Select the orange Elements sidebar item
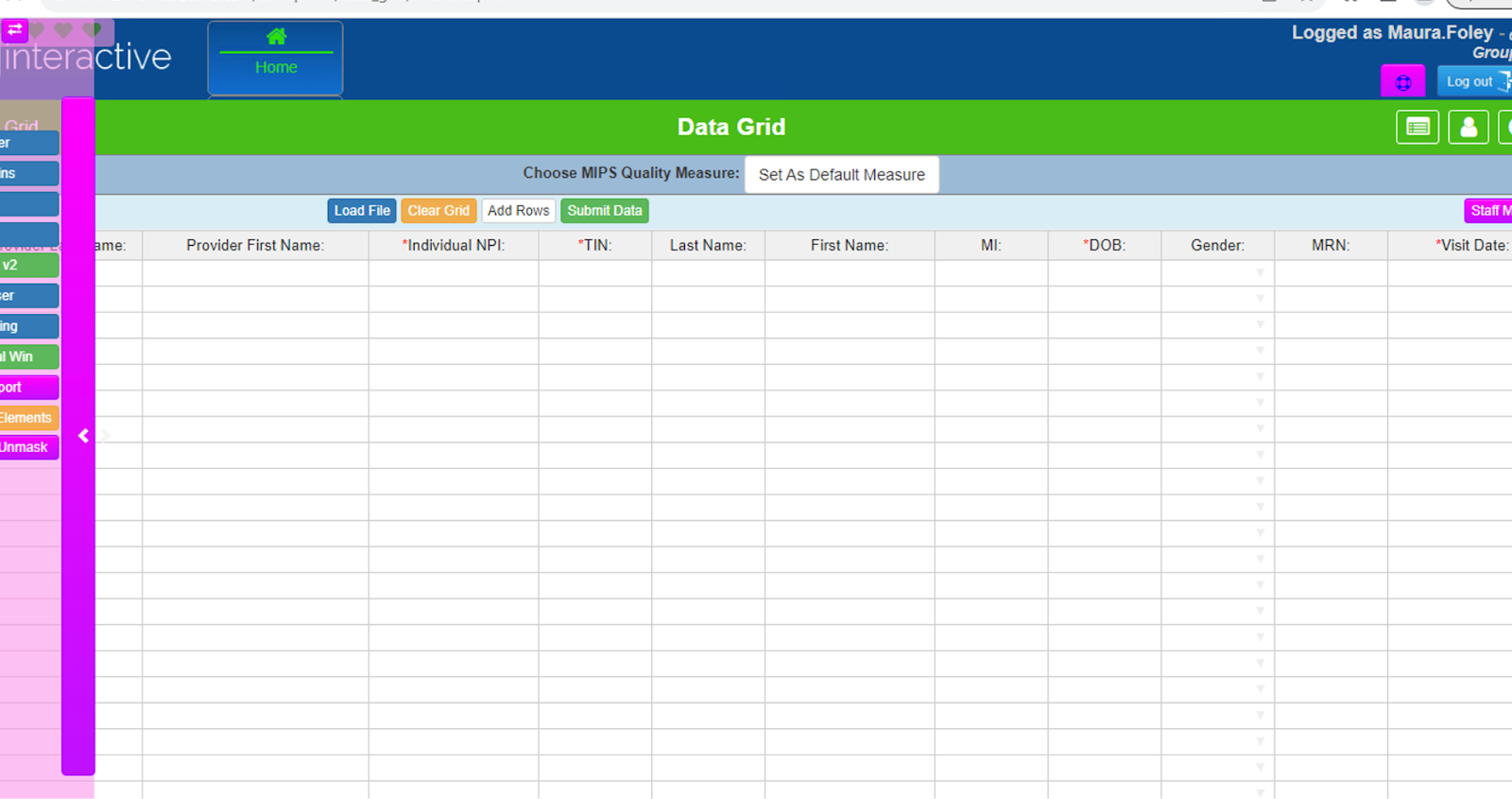 point(28,418)
